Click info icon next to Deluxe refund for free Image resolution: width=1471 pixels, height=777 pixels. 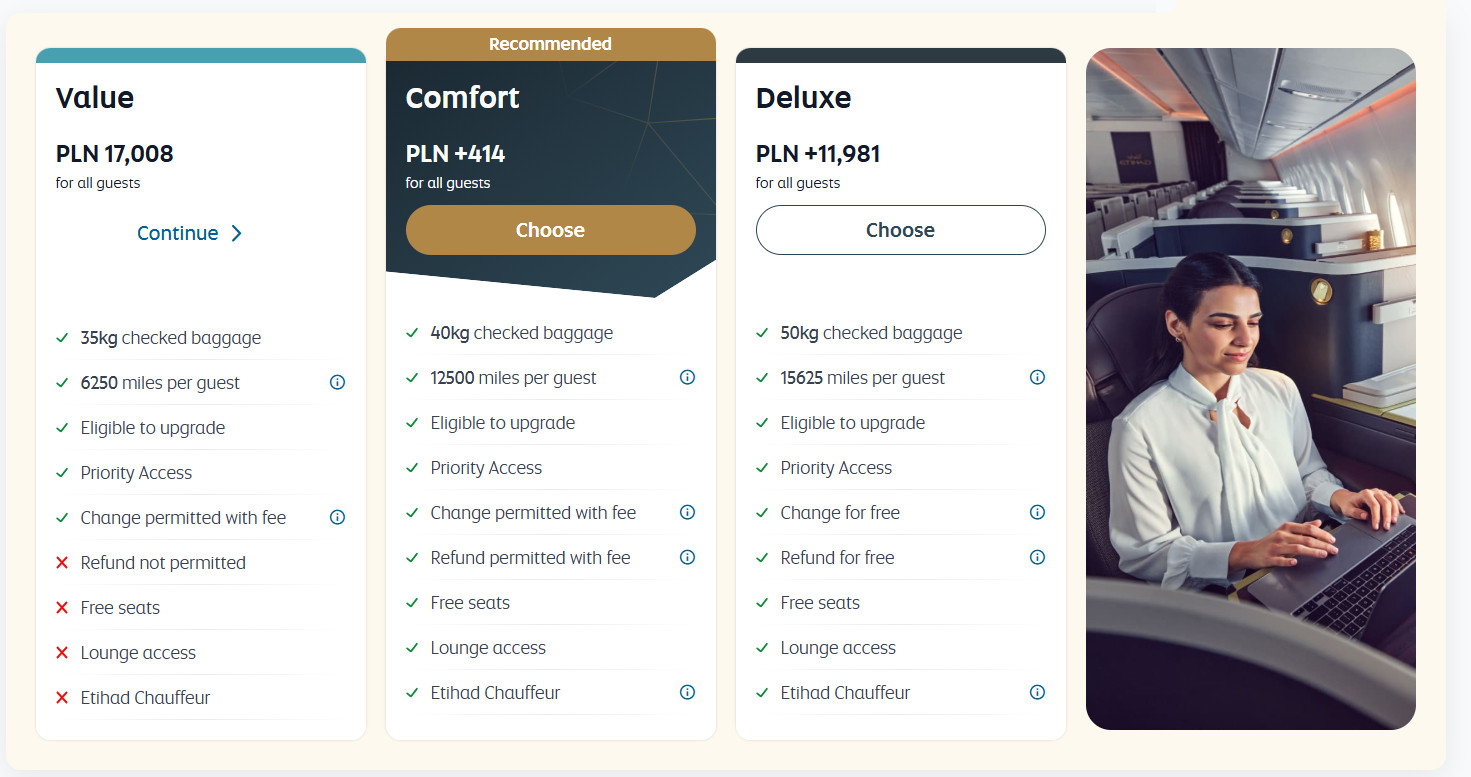1037,557
